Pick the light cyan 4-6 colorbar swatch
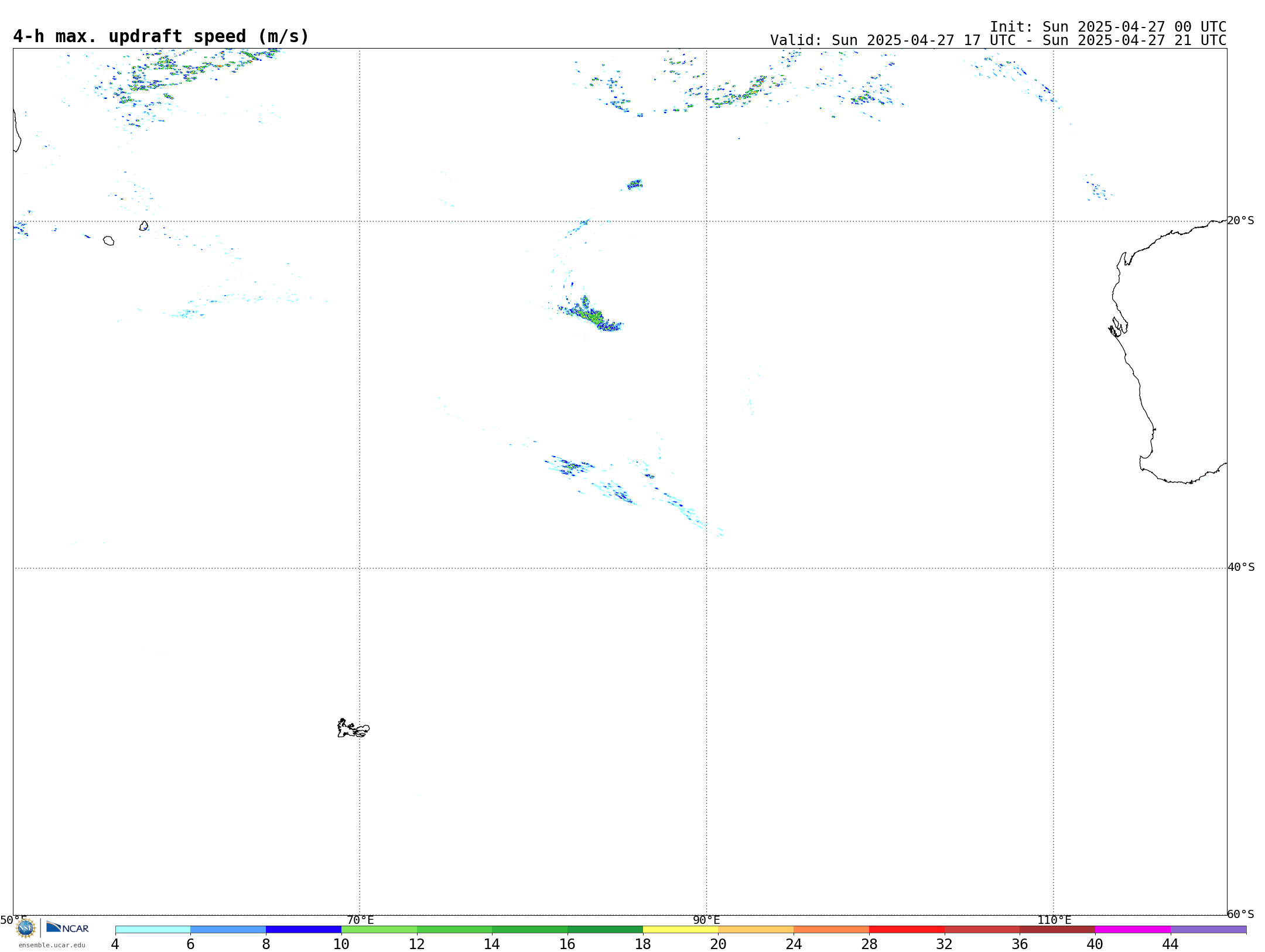The height and width of the screenshot is (952, 1265). coord(153,930)
